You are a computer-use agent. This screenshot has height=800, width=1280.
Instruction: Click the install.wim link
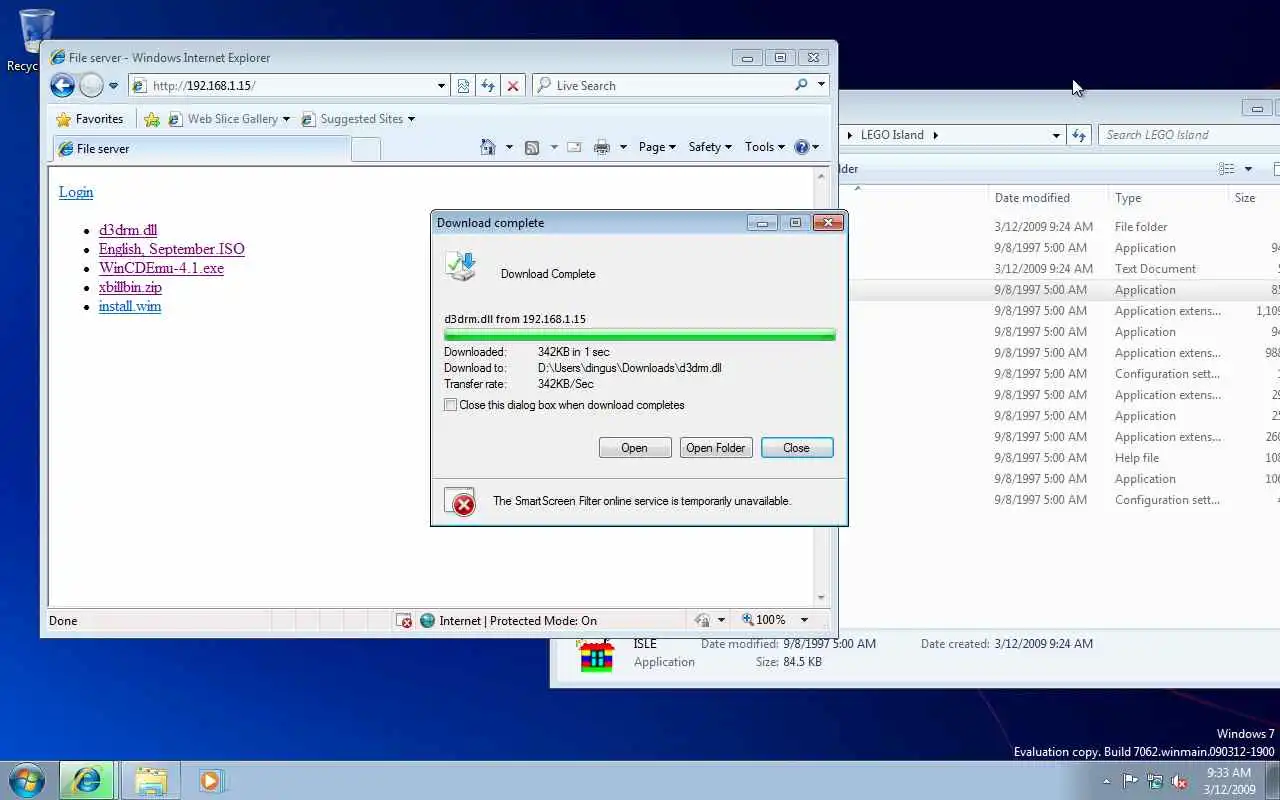pos(130,306)
